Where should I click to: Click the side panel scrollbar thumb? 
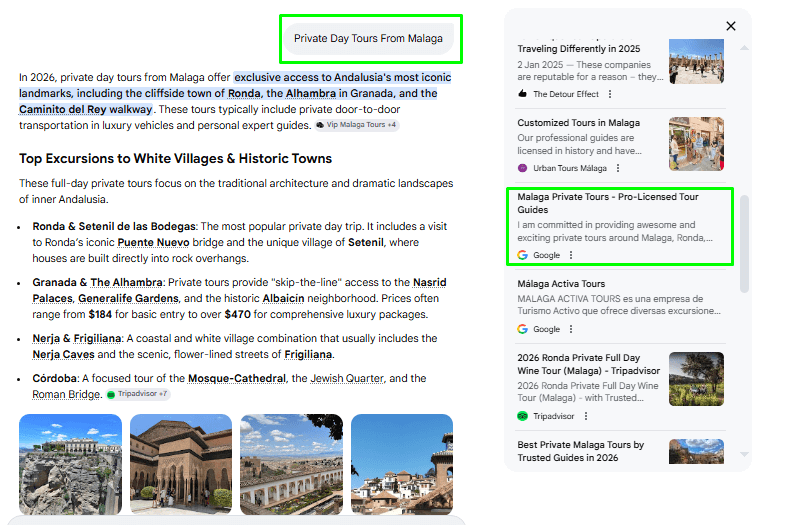[744, 244]
